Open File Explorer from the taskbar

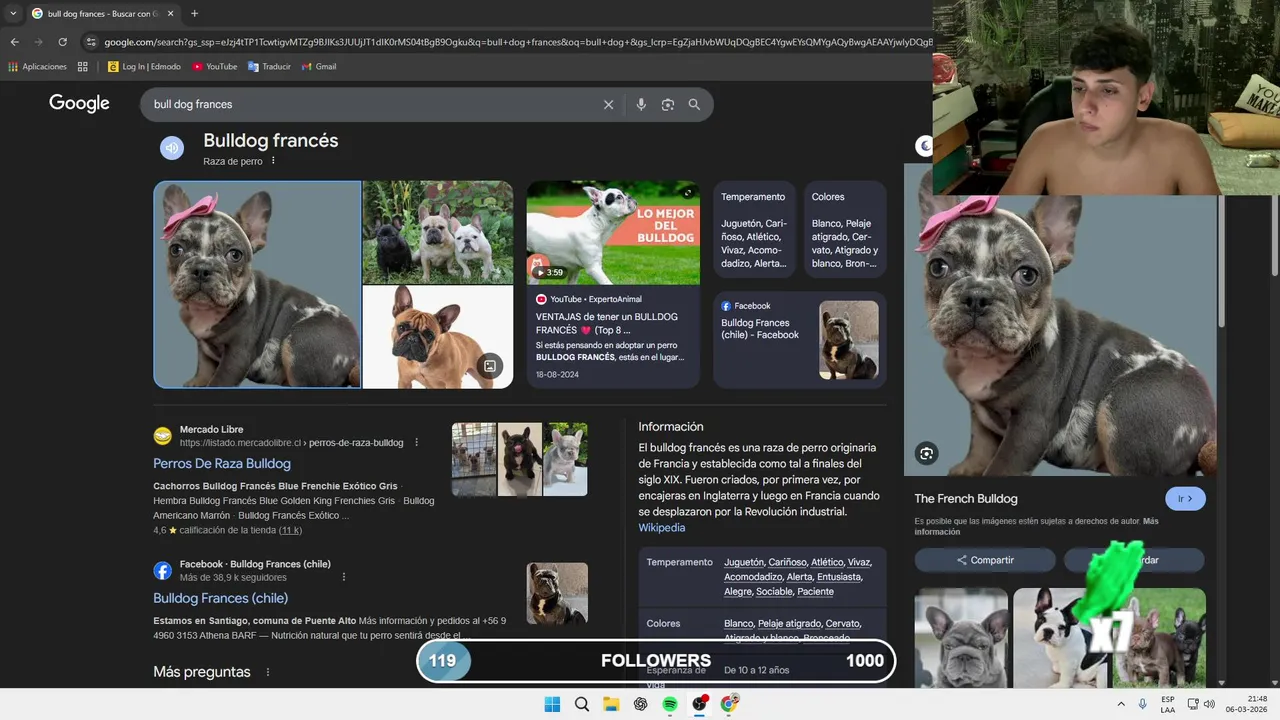[611, 704]
